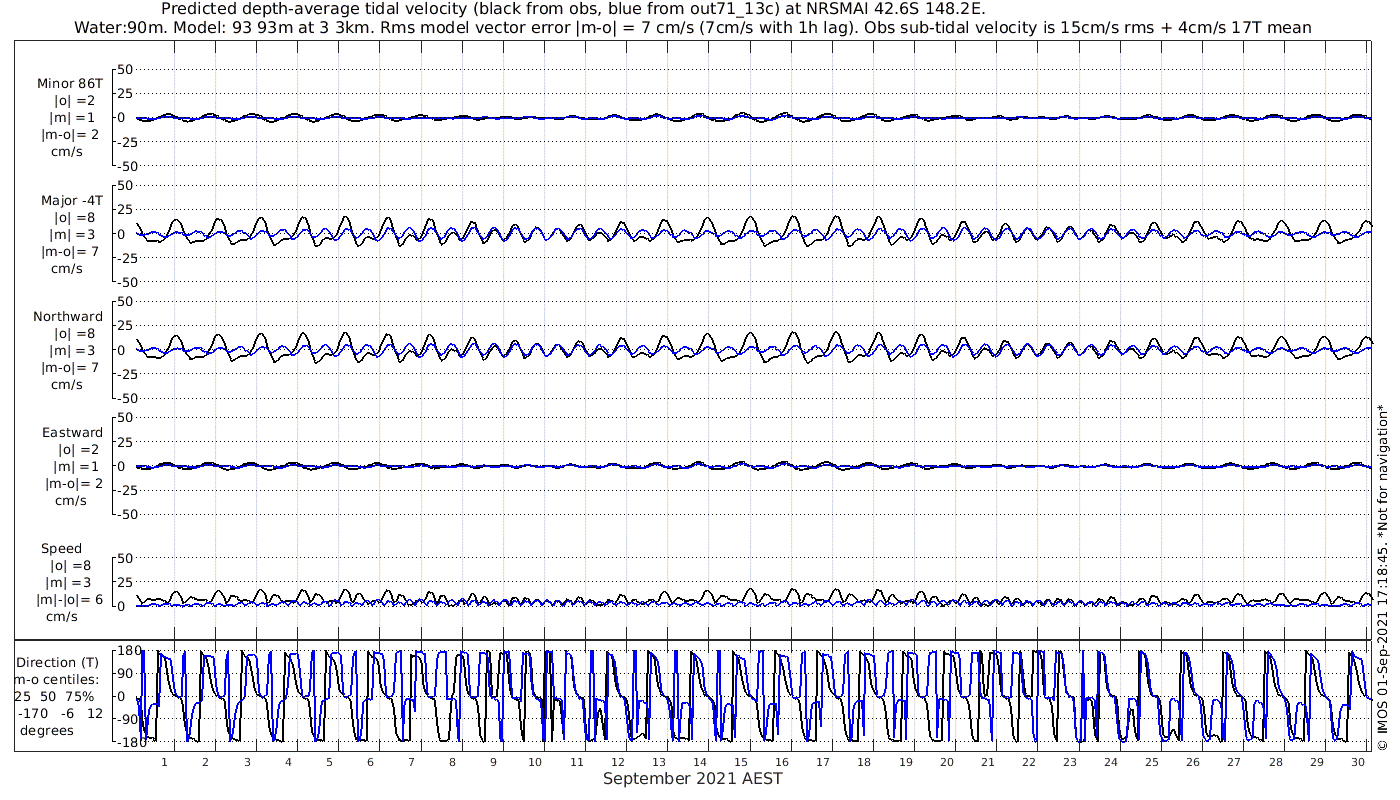Click the 'Speed' panel label
1400x800 pixels.
point(62,549)
